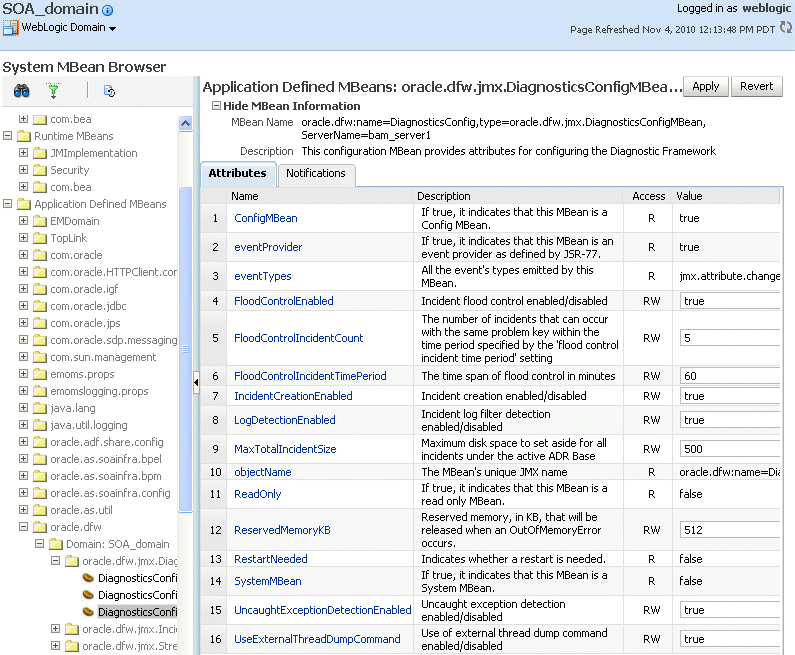Screen dimensions: 795x655
Task: Click the FloodControlEnabled value field
Action: pos(730,301)
